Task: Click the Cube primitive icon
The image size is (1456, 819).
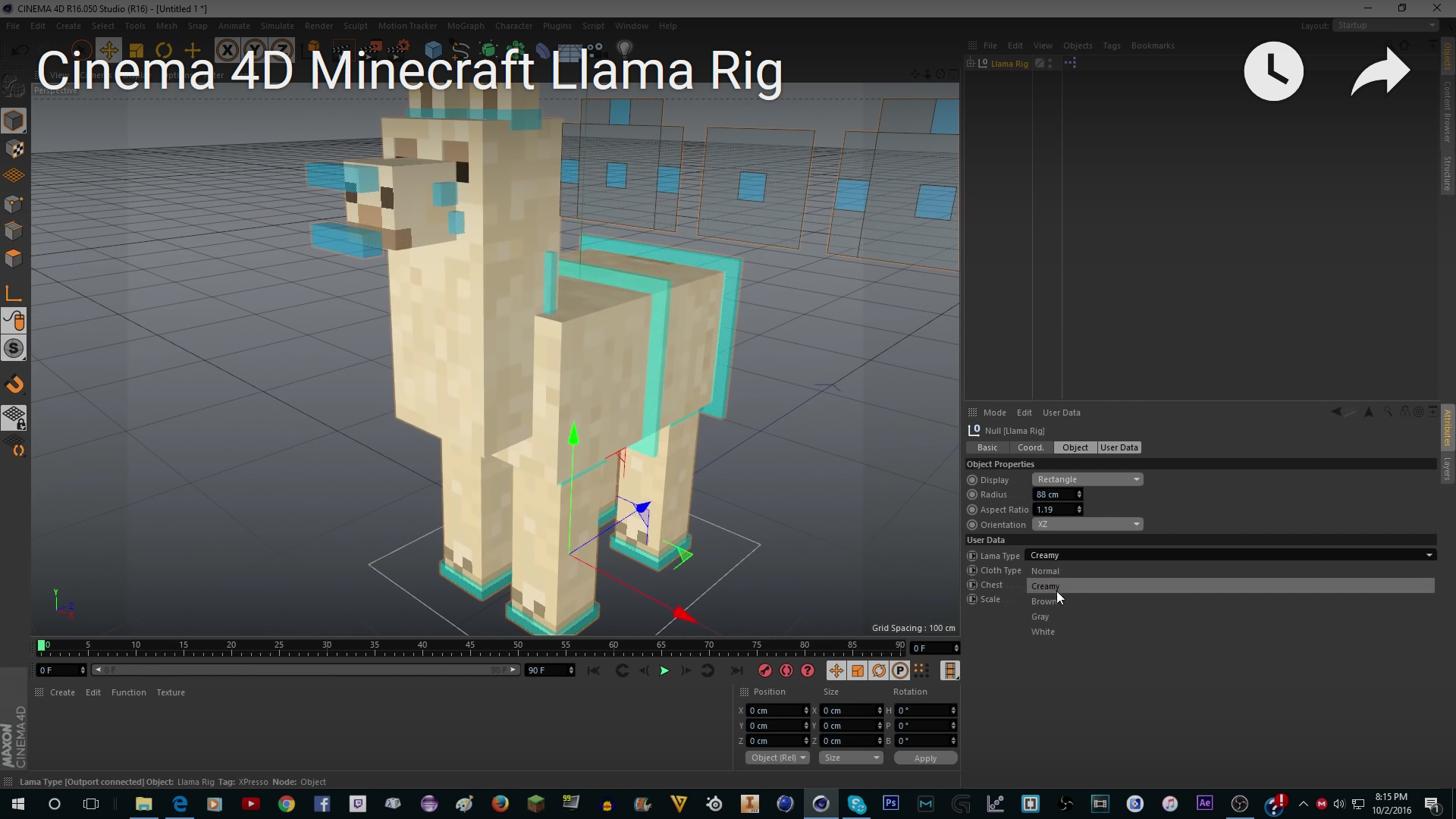Action: click(x=433, y=51)
